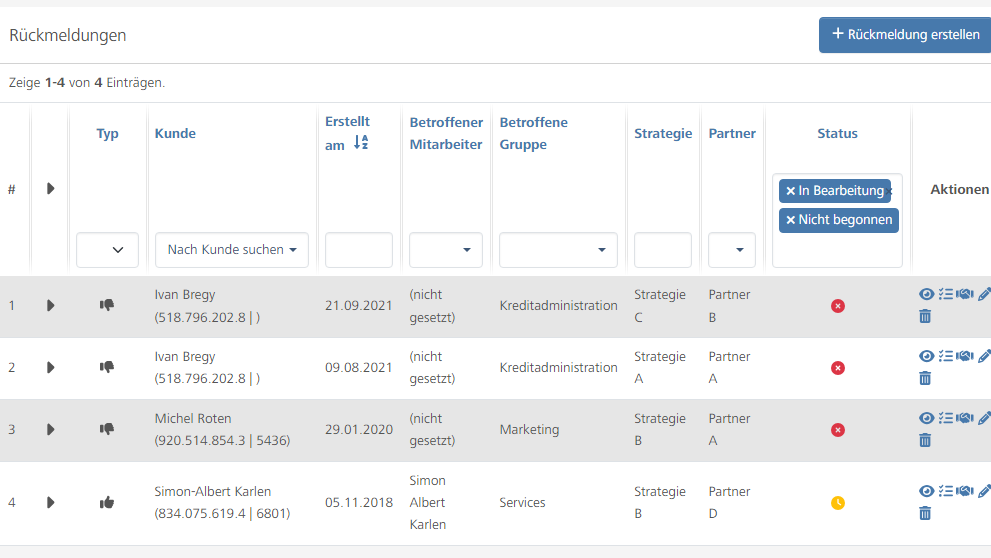This screenshot has height=558, width=991.
Task: Delete the Simon-Albert Karlen entry
Action: tap(925, 513)
